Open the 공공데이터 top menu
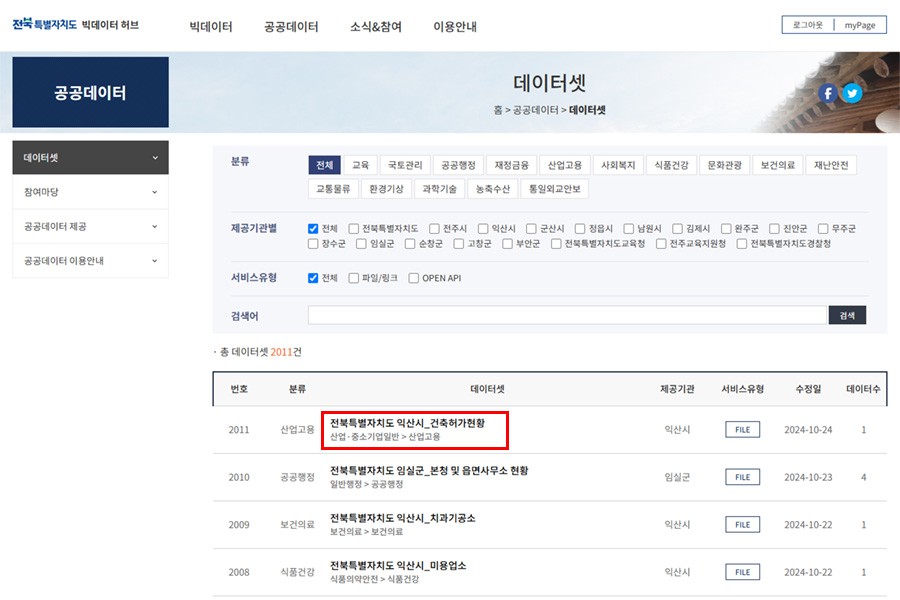This screenshot has width=900, height=600. [x=291, y=26]
